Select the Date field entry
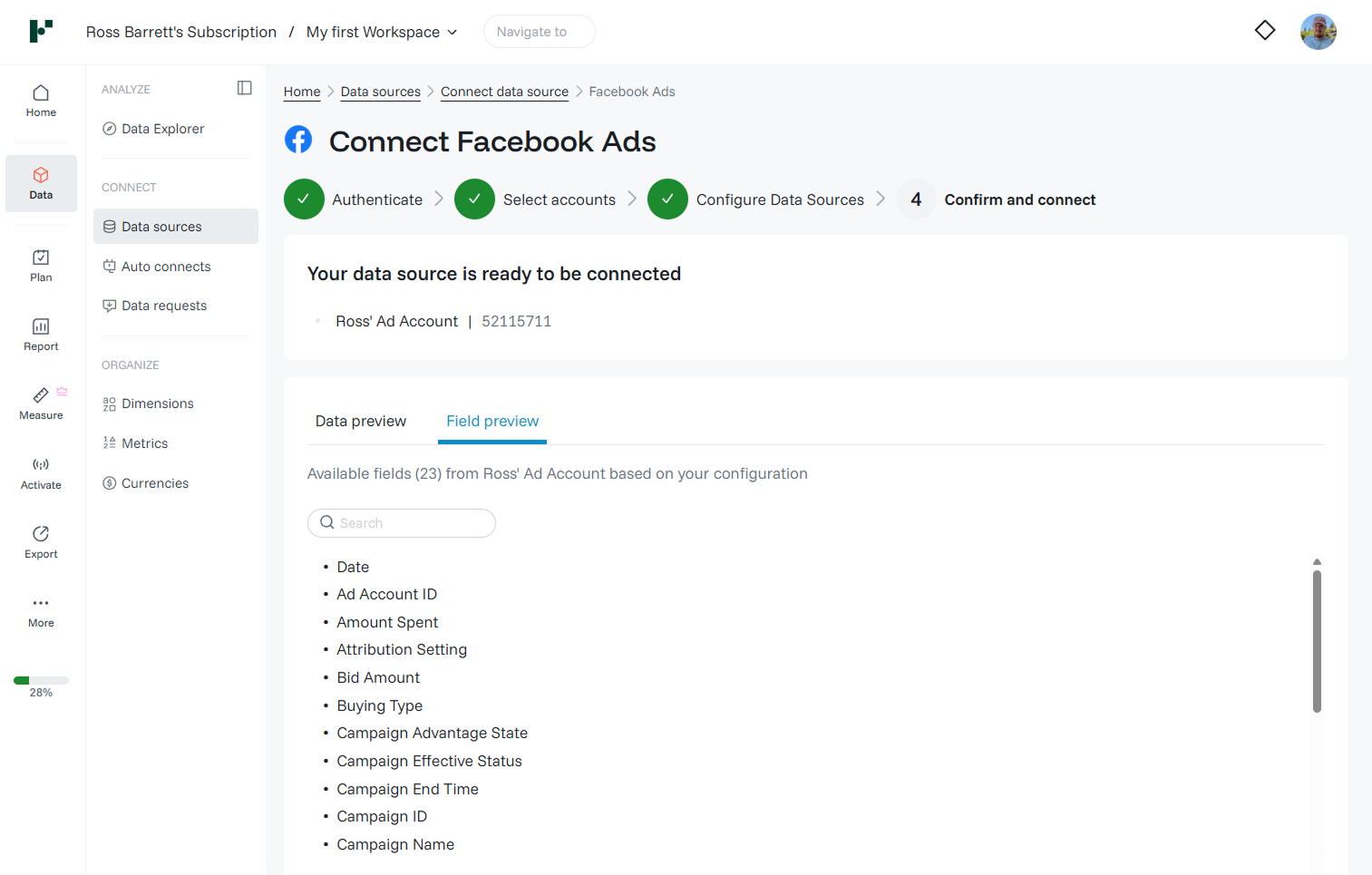Screen dimensions: 1372x875 [x=353, y=567]
